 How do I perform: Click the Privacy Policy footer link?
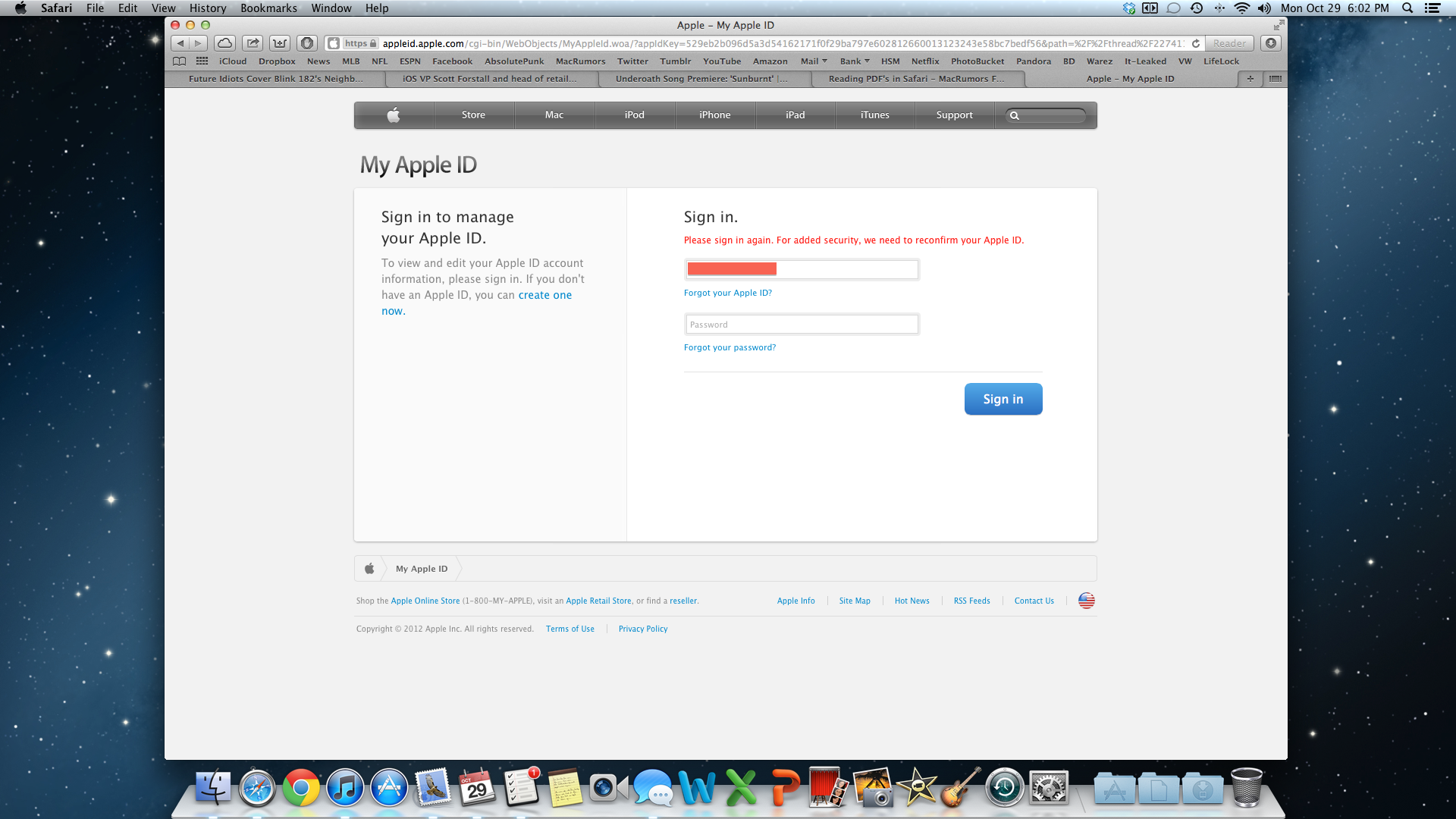point(643,629)
